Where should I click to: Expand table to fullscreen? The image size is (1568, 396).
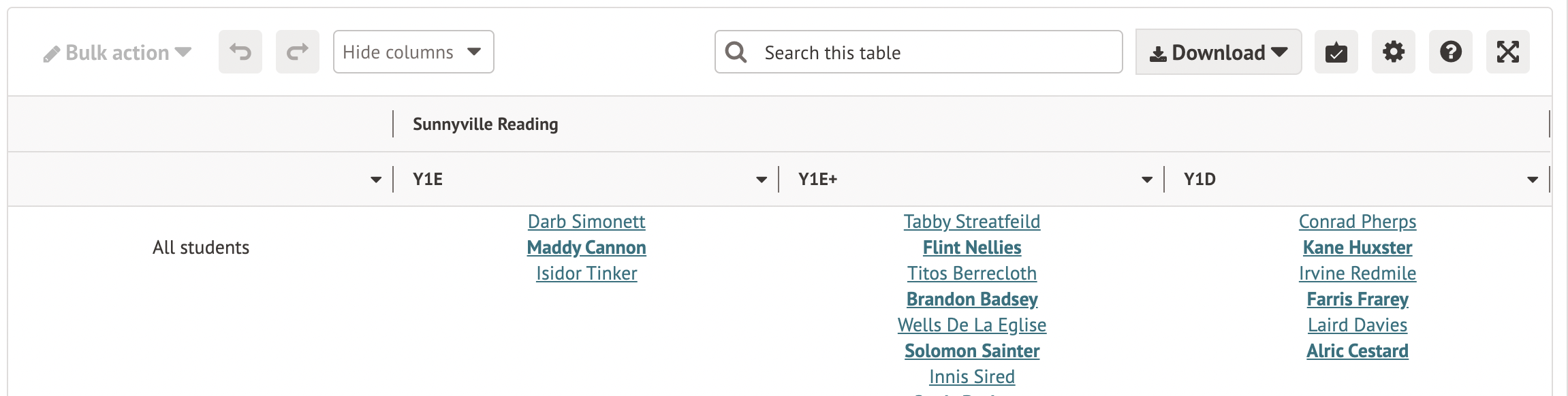[x=1507, y=52]
